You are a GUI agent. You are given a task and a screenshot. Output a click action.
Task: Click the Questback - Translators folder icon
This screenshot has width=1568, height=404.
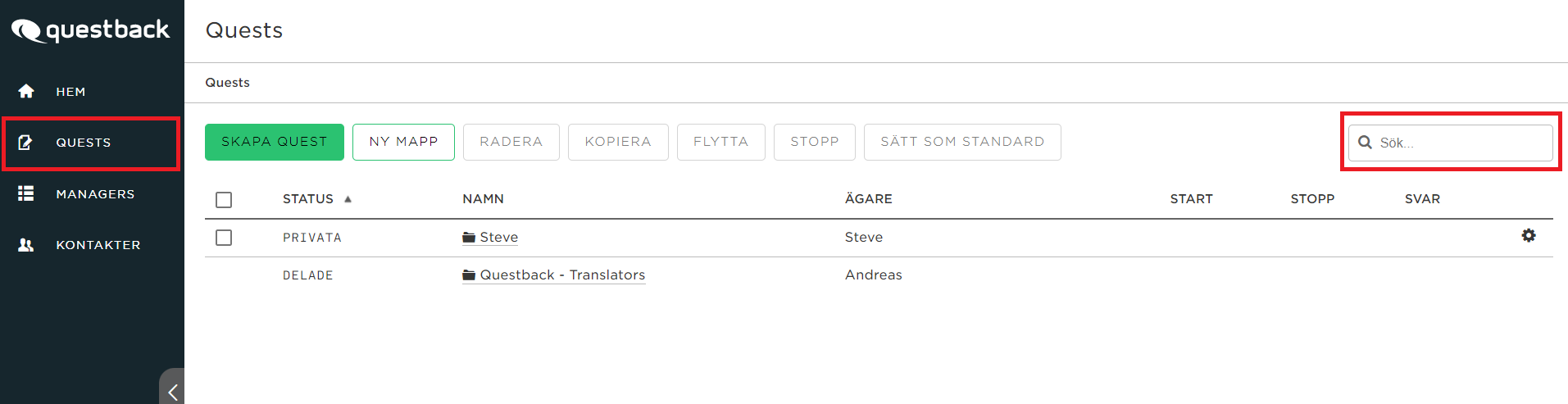coord(469,275)
